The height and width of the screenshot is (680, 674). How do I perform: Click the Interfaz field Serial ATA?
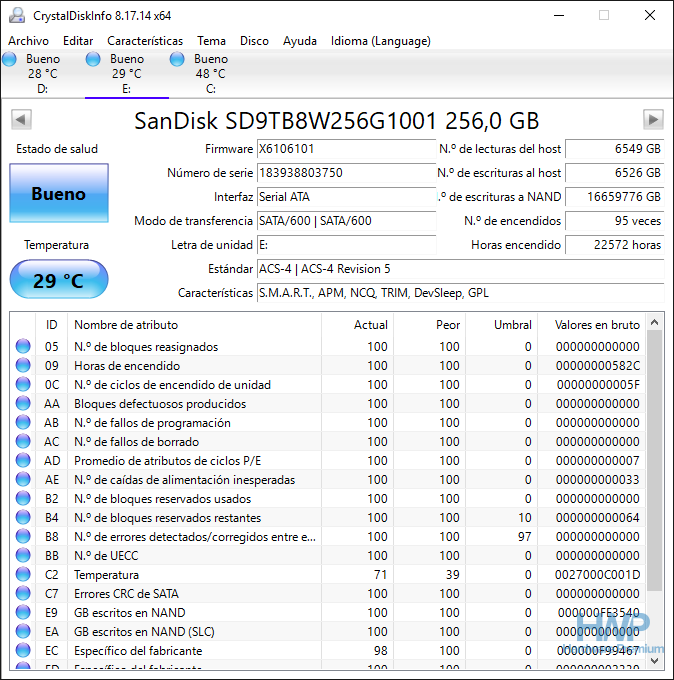[x=347, y=197]
